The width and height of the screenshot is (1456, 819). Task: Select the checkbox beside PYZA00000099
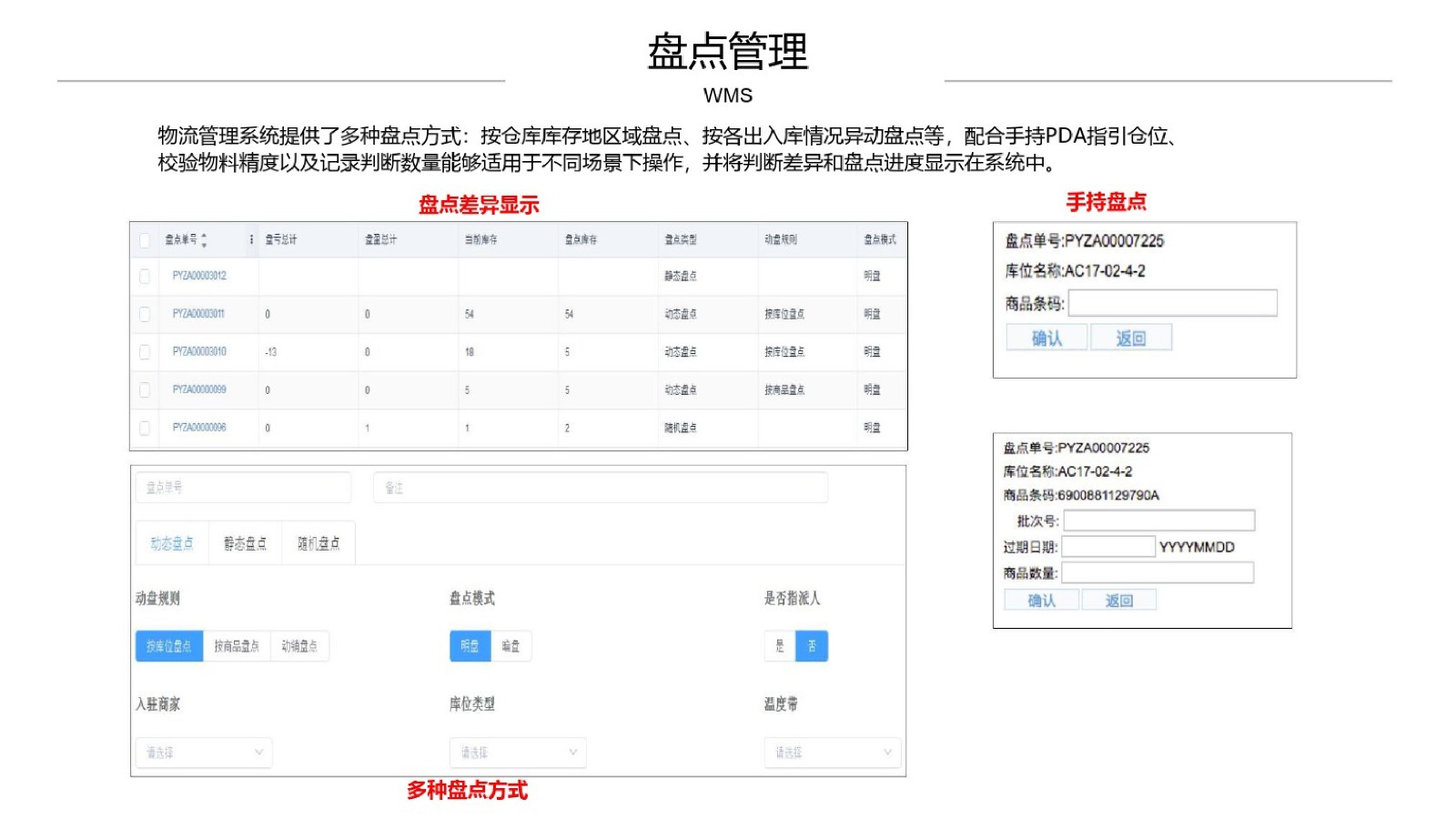(x=145, y=389)
